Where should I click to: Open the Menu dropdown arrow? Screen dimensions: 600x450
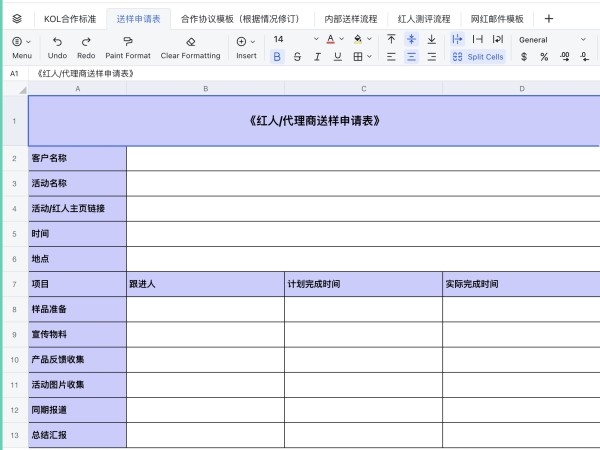[x=28, y=42]
